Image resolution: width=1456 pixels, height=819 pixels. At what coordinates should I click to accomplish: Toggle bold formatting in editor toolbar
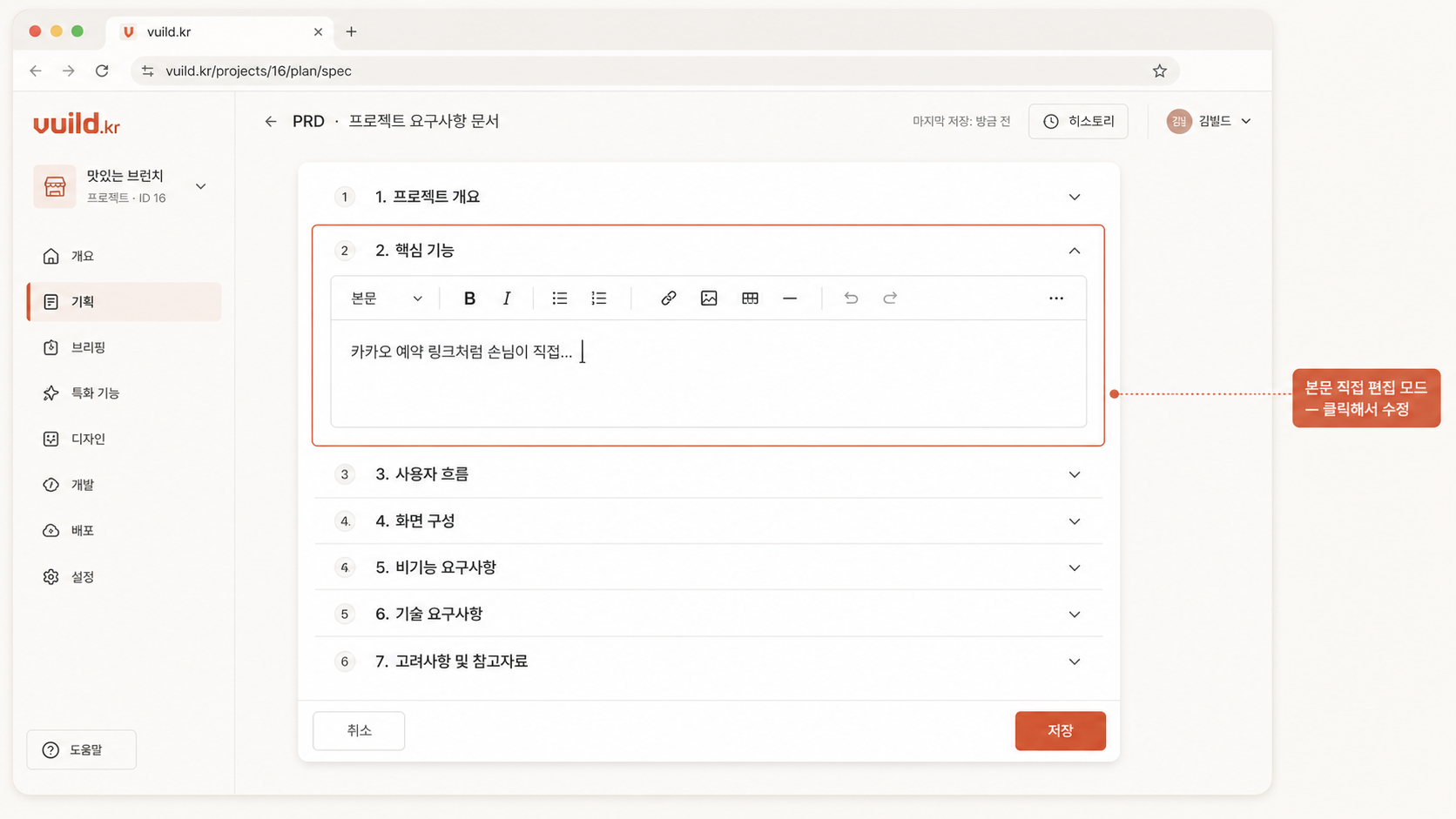pos(469,299)
